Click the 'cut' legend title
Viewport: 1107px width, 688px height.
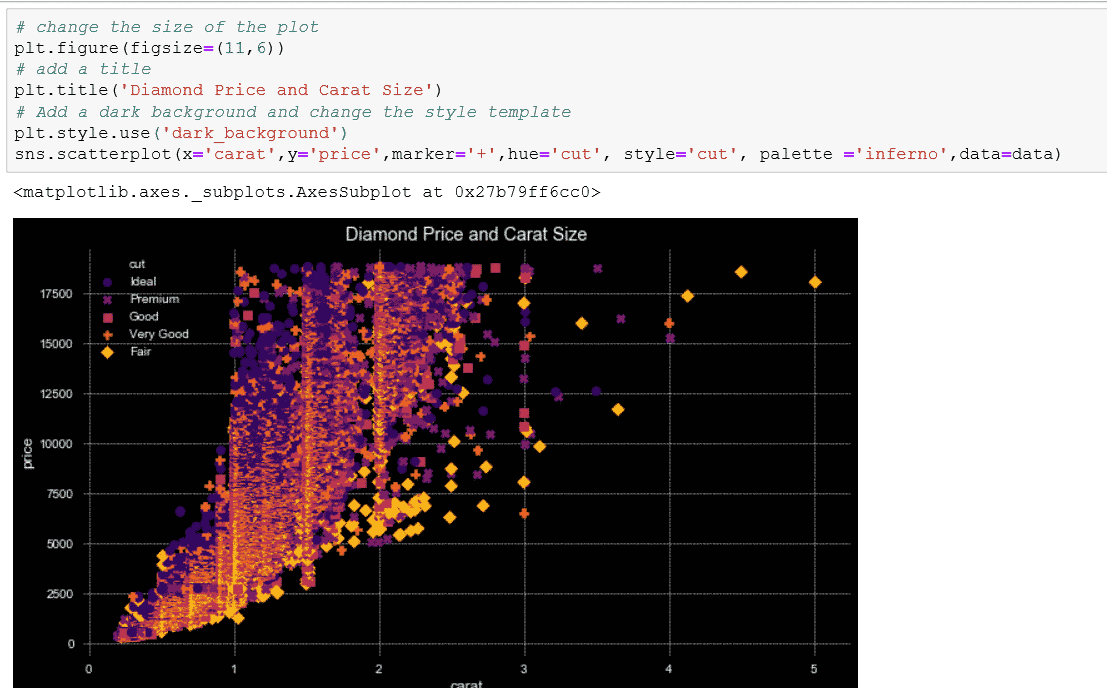(x=137, y=264)
